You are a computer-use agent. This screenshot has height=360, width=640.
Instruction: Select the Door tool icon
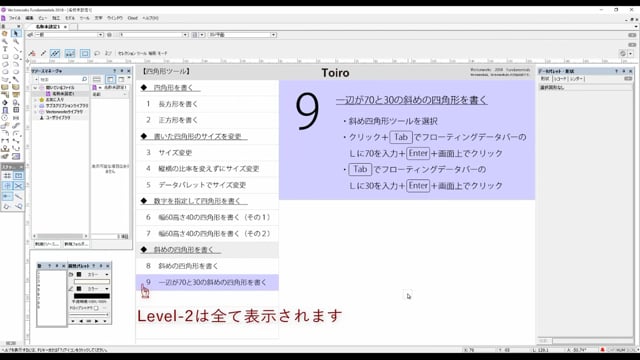[5, 110]
